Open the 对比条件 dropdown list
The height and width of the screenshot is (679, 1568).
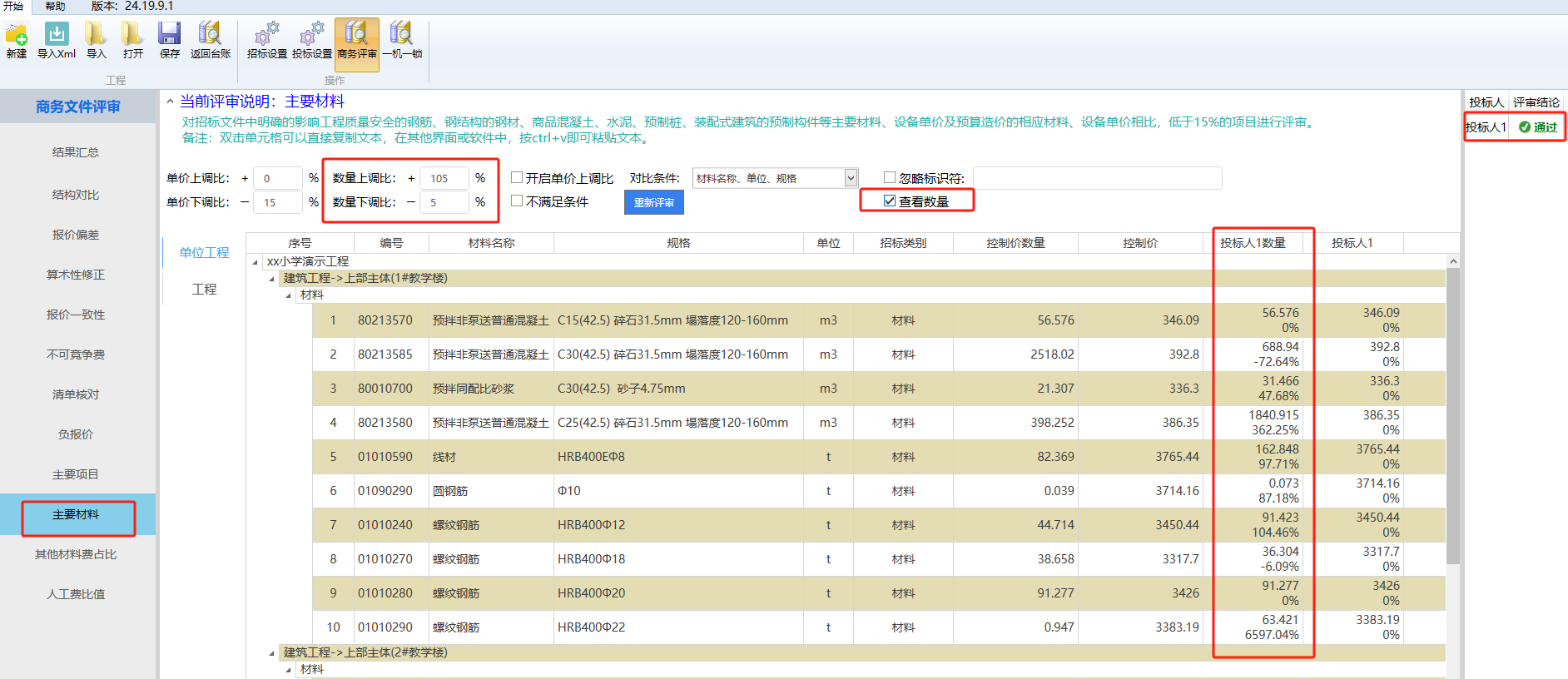click(x=851, y=178)
